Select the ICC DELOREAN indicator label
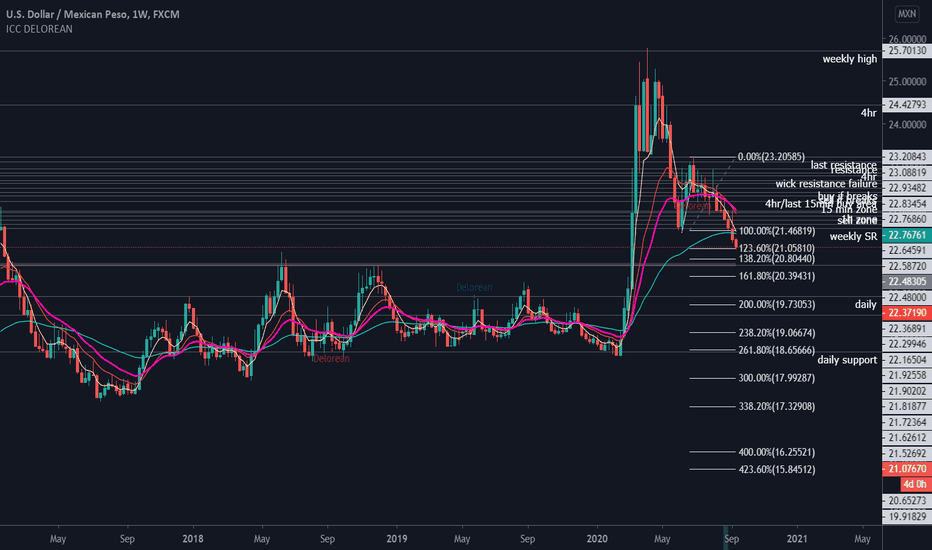 (x=39, y=29)
